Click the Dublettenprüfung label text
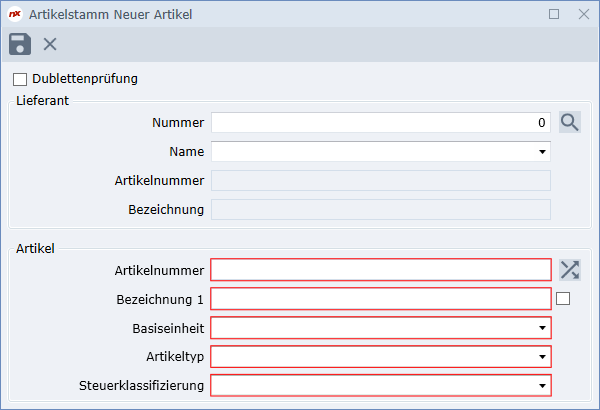The image size is (600, 410). (84, 79)
